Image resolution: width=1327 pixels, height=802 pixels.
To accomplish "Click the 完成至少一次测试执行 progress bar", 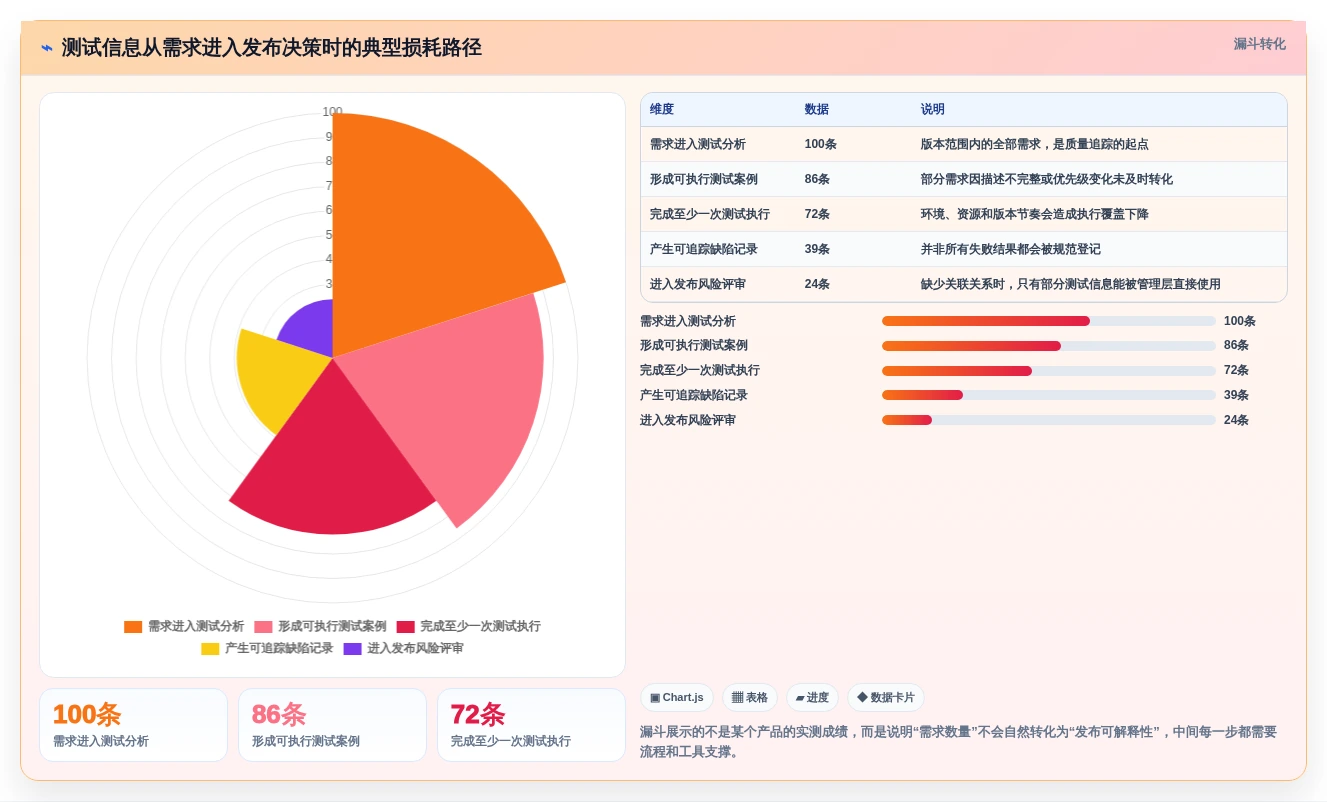I will tap(1049, 371).
